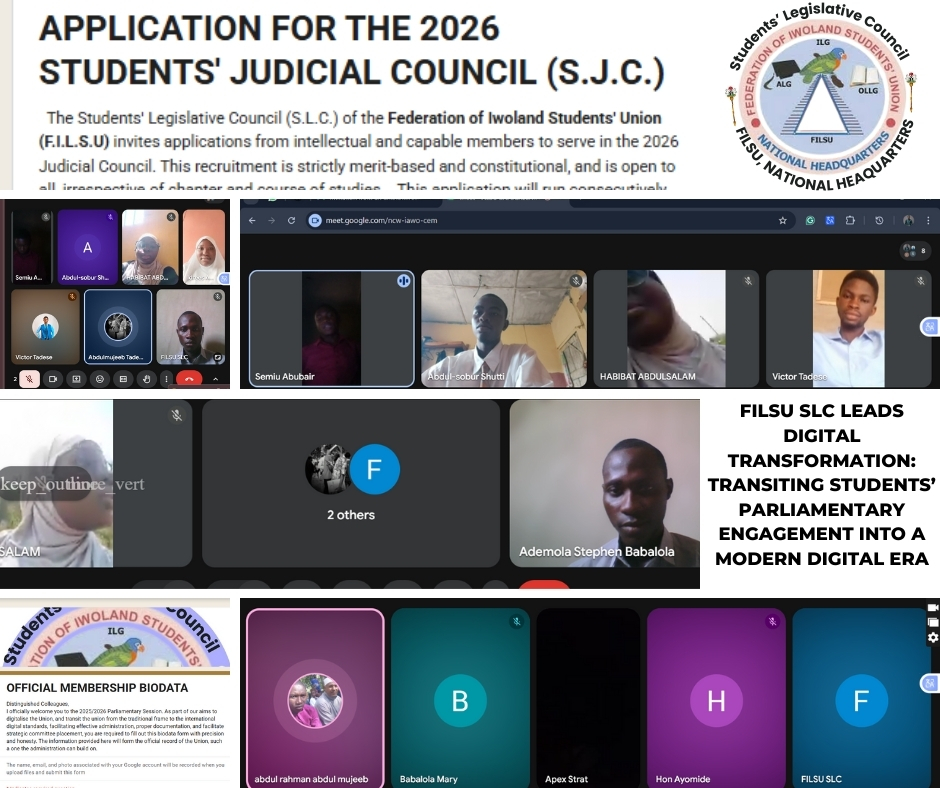Click muted mic icon on Victor Tadese large tile

(920, 280)
